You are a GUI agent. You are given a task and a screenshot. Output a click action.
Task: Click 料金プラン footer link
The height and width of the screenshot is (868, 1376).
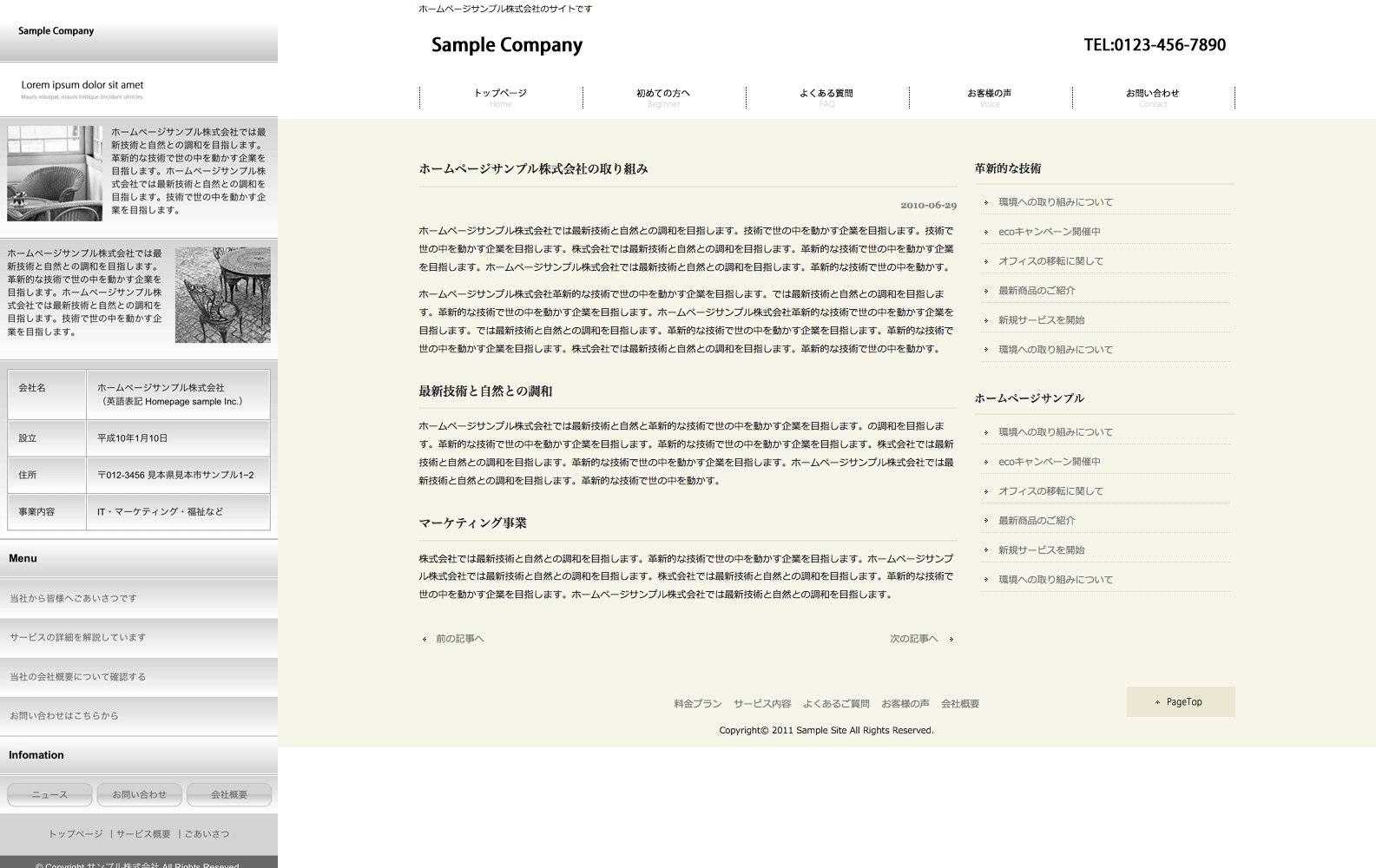697,704
